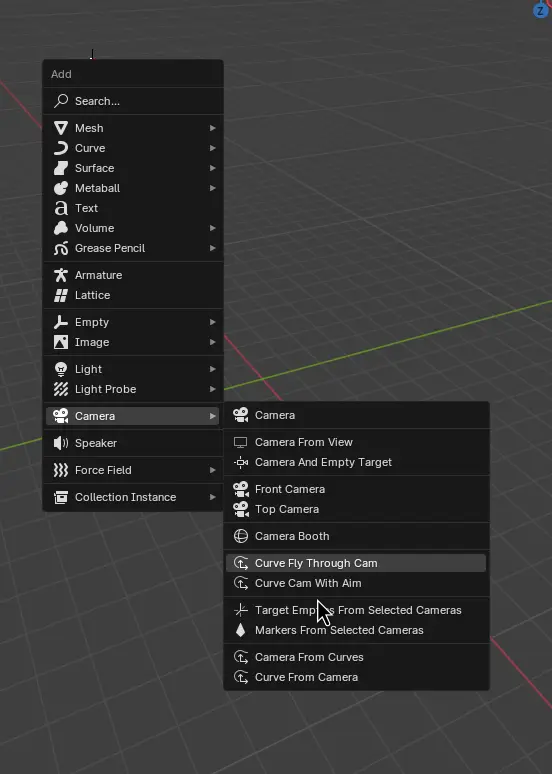The height and width of the screenshot is (774, 552).
Task: Expand the Empty submenu arrow
Action: (212, 322)
